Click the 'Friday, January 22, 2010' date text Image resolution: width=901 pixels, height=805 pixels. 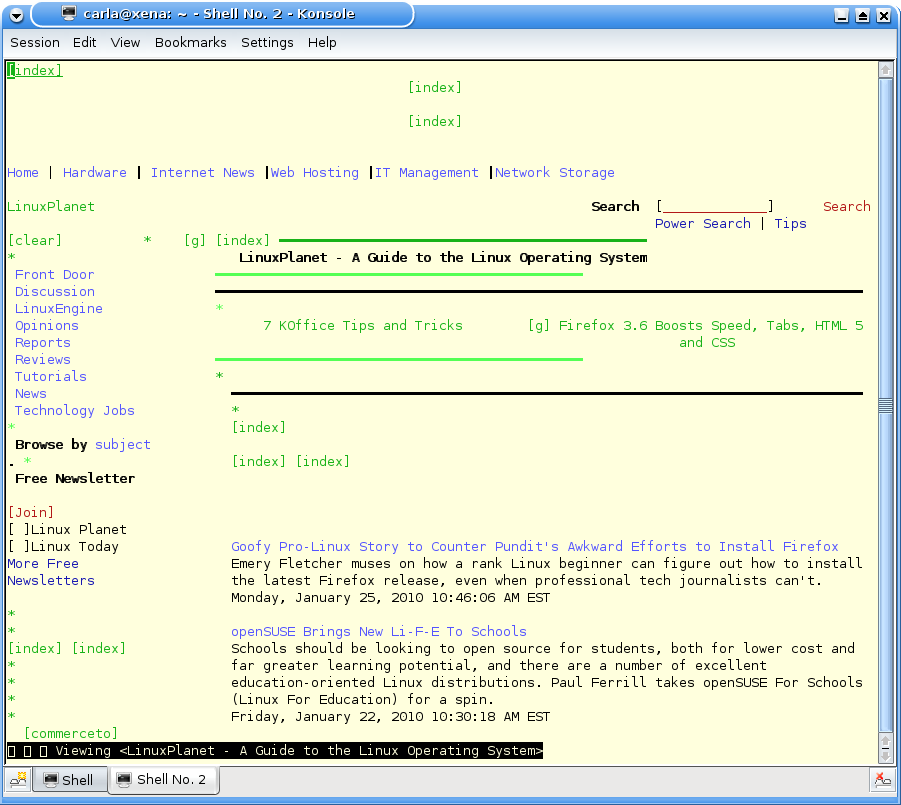pyautogui.click(x=391, y=717)
